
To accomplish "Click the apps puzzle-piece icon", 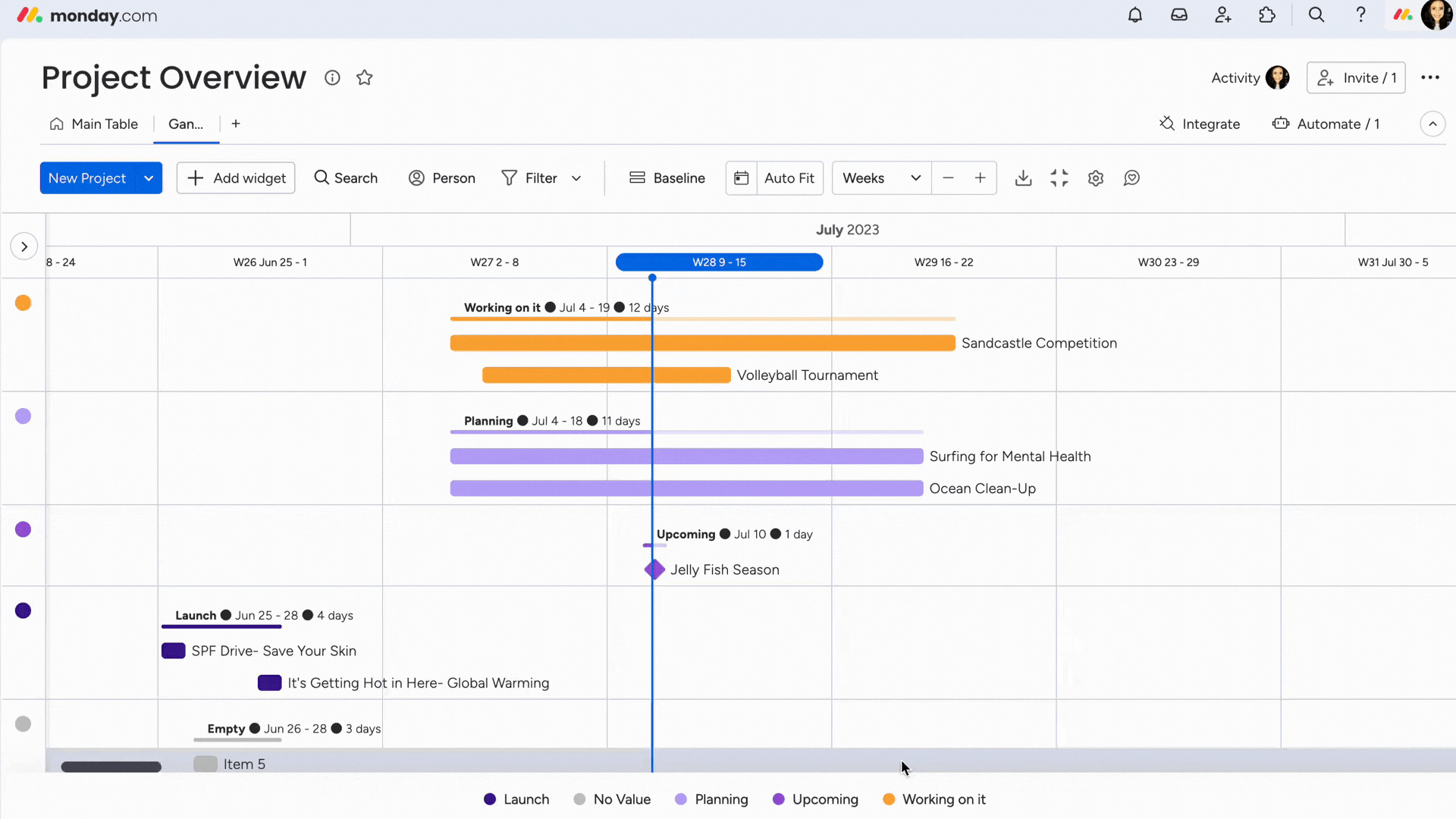I will pyautogui.click(x=1267, y=15).
